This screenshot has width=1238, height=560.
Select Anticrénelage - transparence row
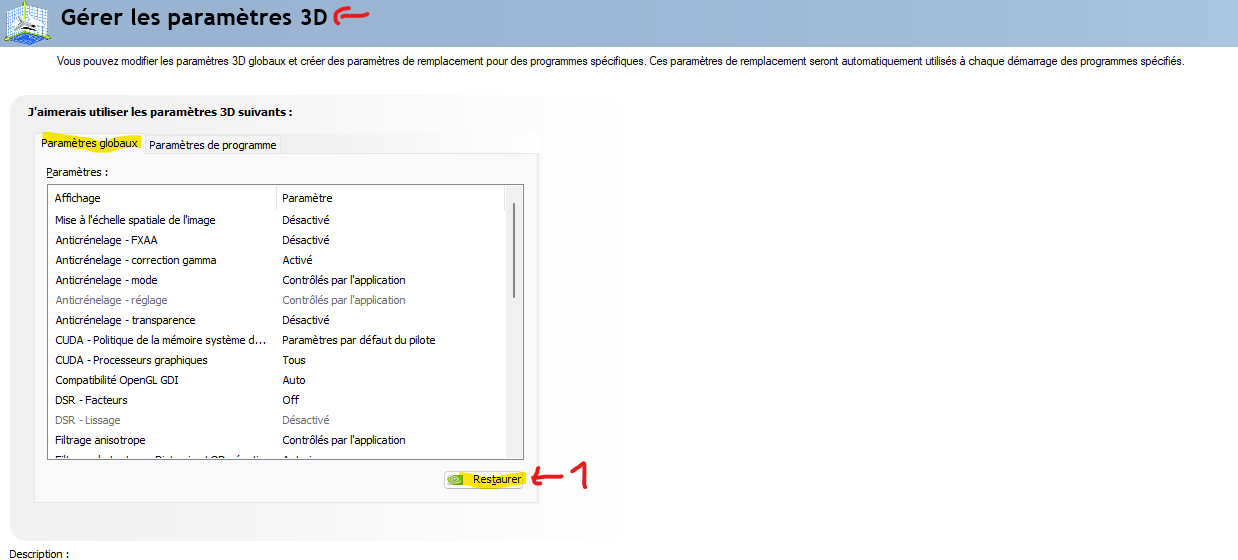coord(277,320)
